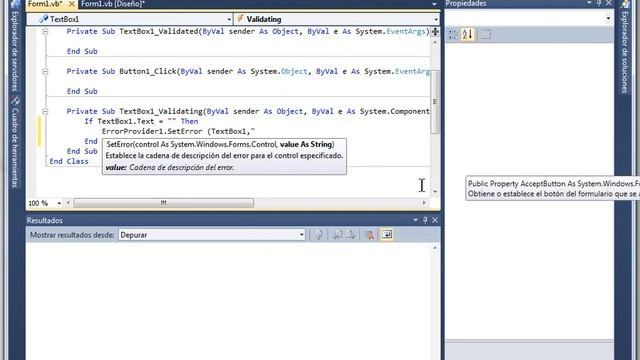This screenshot has width=640, height=360.
Task: Click the End Class line
Action: point(69,161)
